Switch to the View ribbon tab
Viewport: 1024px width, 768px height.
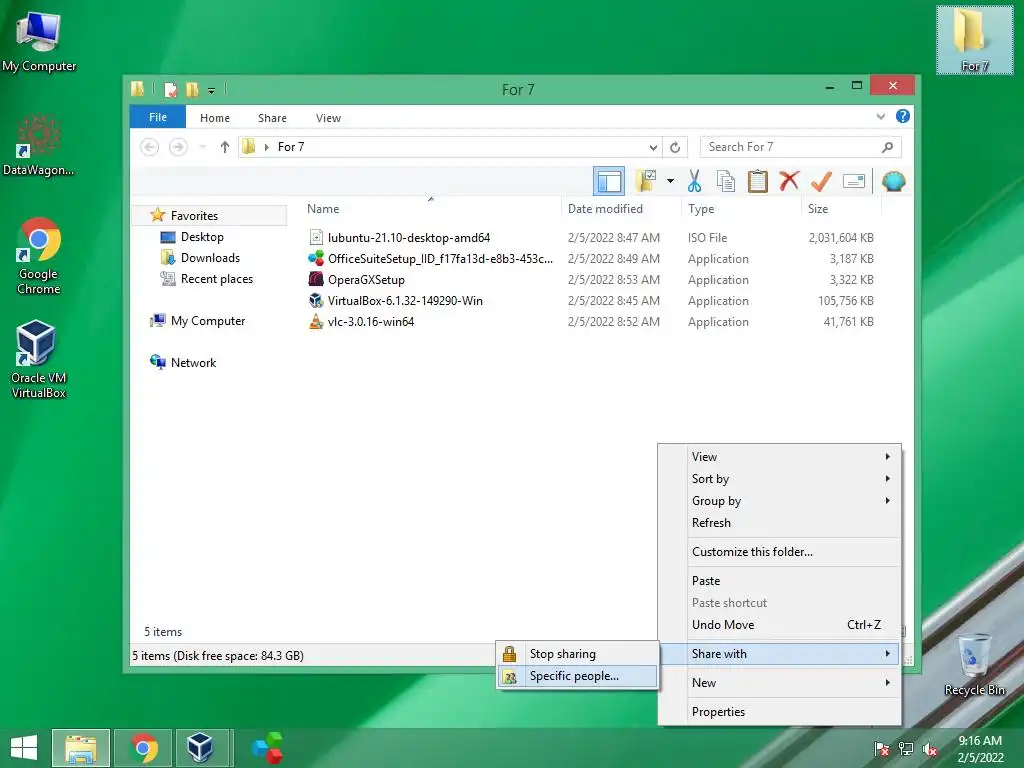tap(328, 118)
